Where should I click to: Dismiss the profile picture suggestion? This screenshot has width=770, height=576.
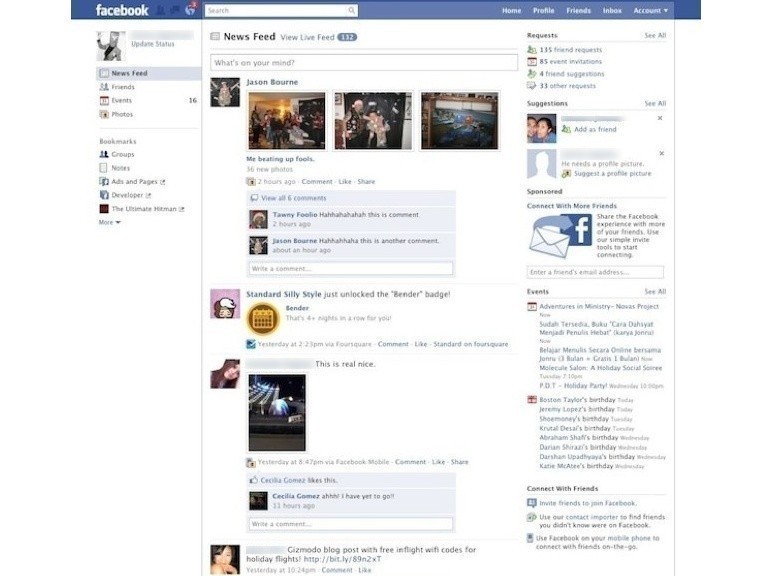pyautogui.click(x=661, y=154)
